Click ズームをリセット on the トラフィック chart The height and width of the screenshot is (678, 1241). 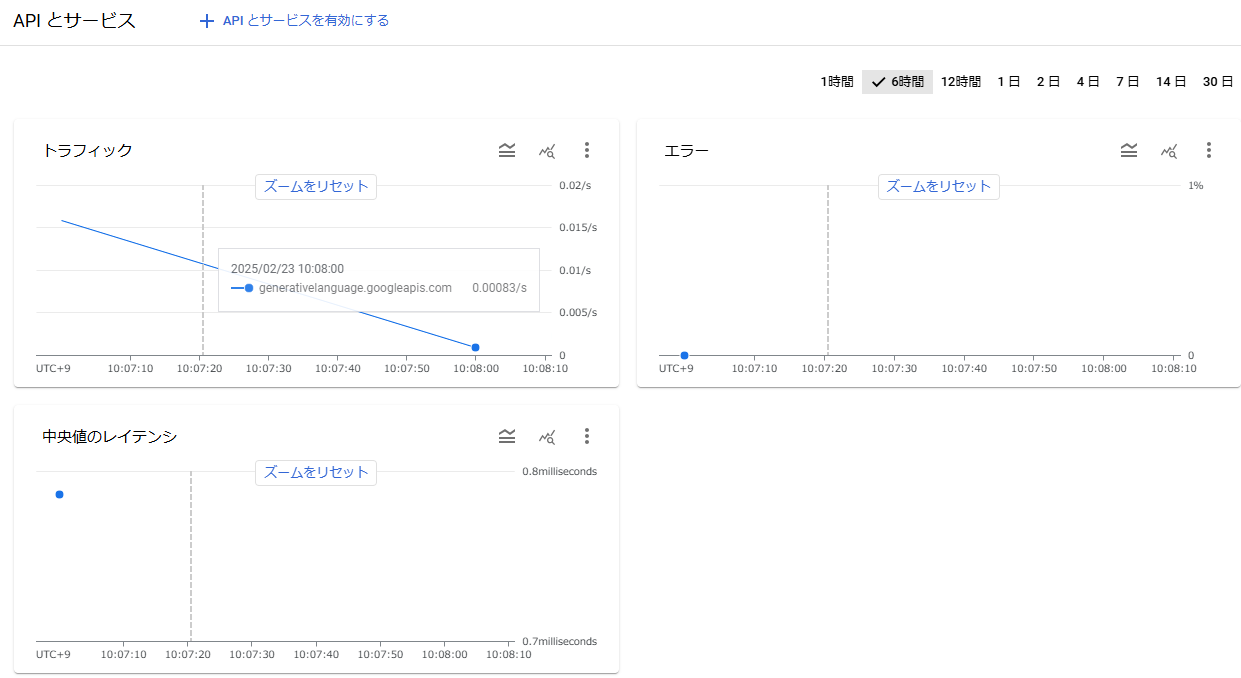coord(316,186)
